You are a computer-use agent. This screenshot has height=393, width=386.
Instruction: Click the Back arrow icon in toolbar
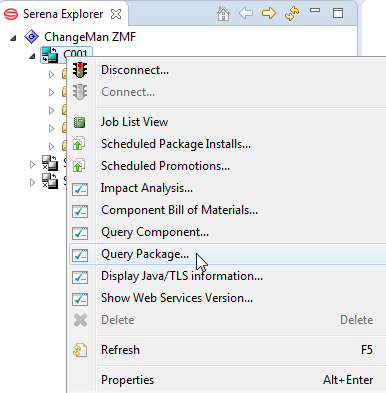246,14
